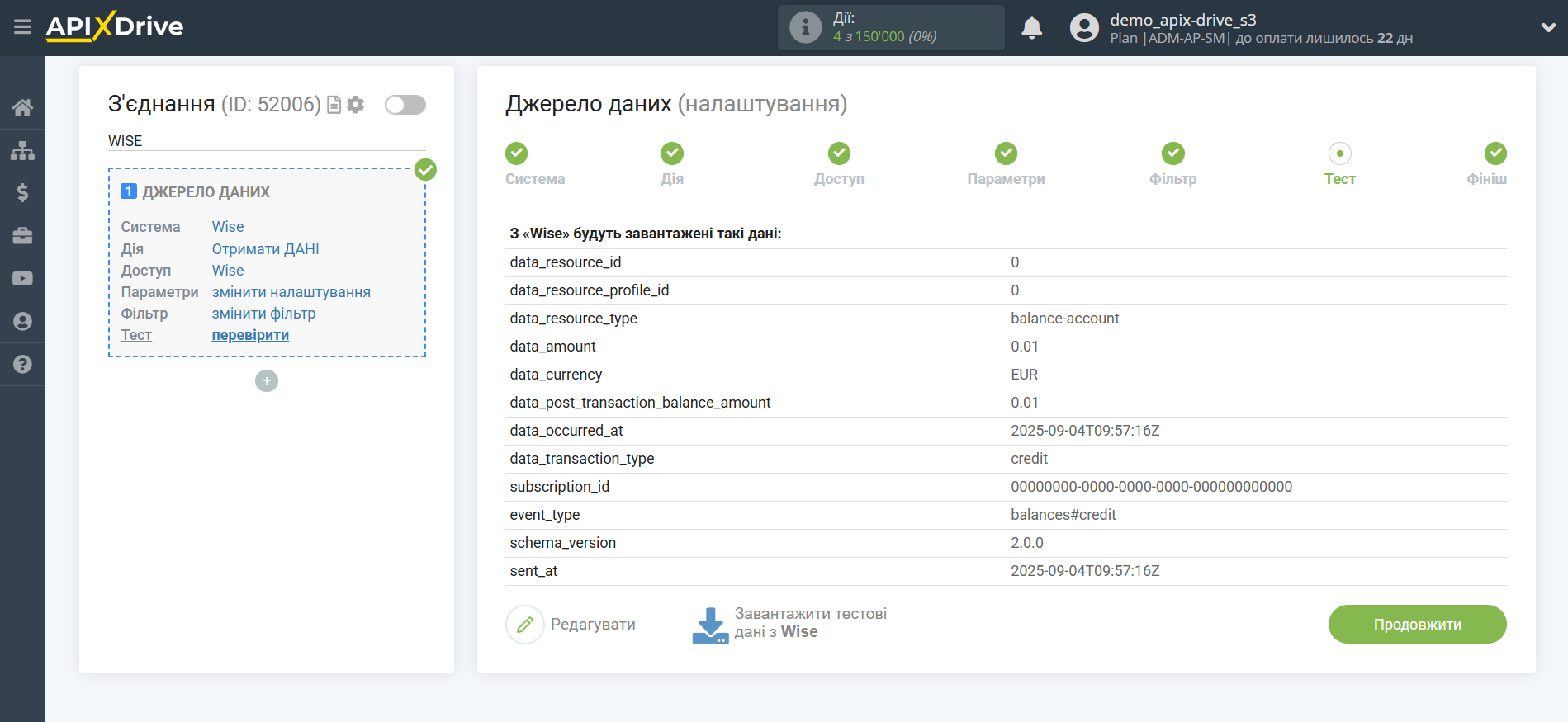Open connection settings gear icon
Viewport: 1568px width, 722px height.
pos(355,105)
